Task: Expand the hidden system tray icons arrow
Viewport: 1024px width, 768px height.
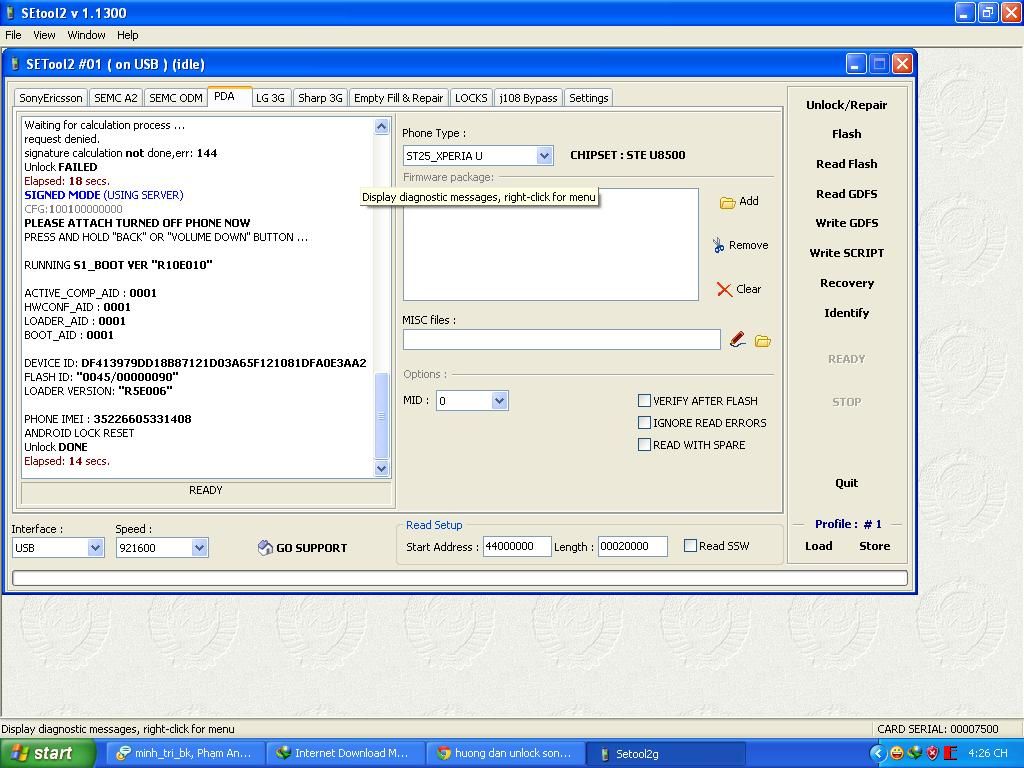Action: click(878, 754)
